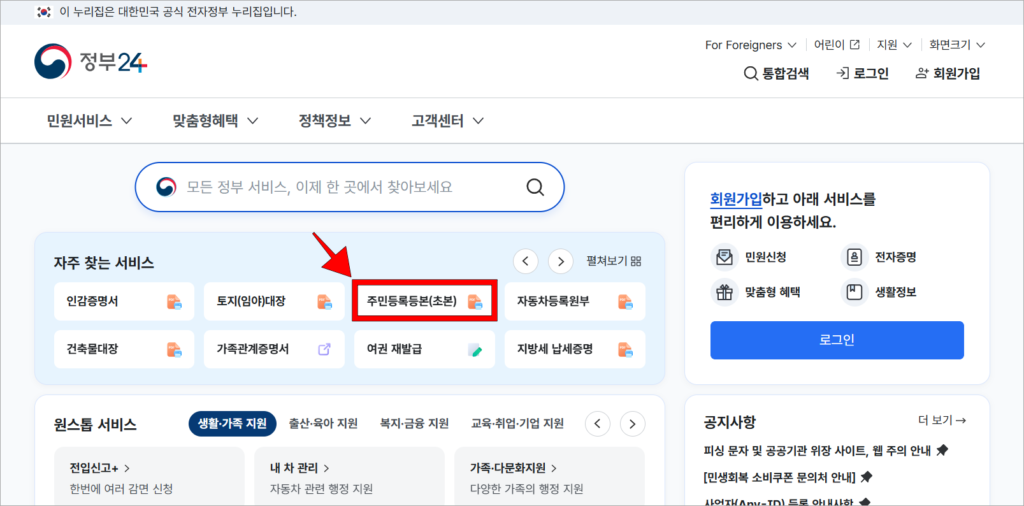Switch to 출산·육아 지원 tab
This screenshot has width=1024, height=506.
click(x=323, y=423)
